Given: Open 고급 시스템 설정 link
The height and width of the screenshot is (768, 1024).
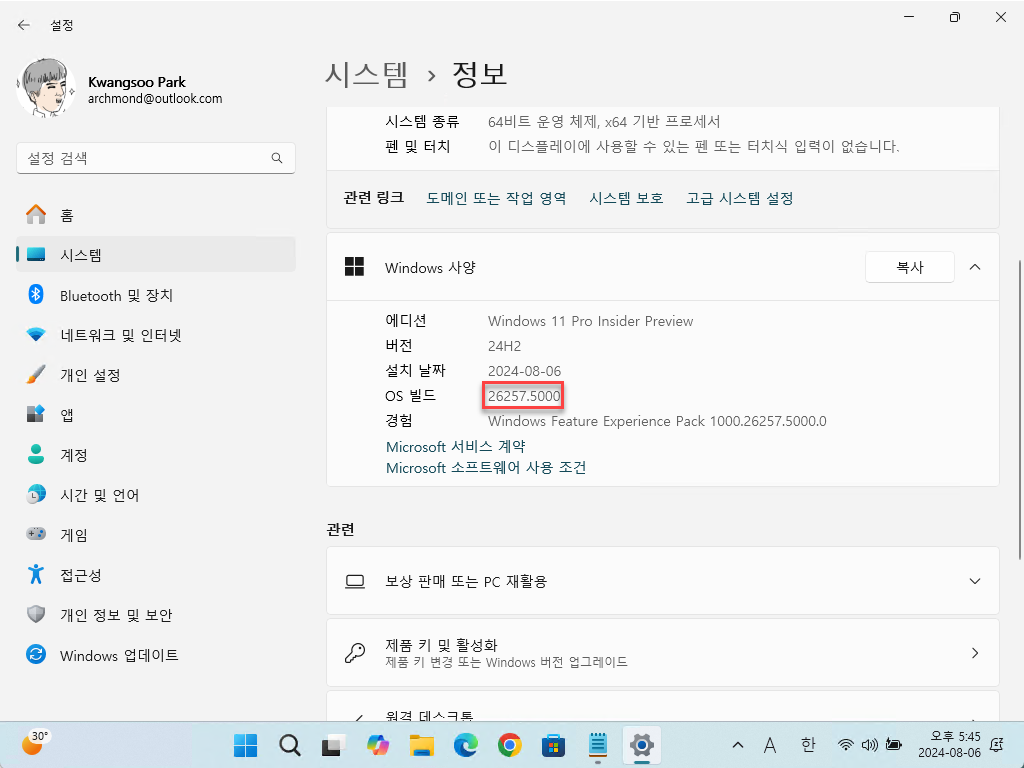Looking at the screenshot, I should [739, 198].
